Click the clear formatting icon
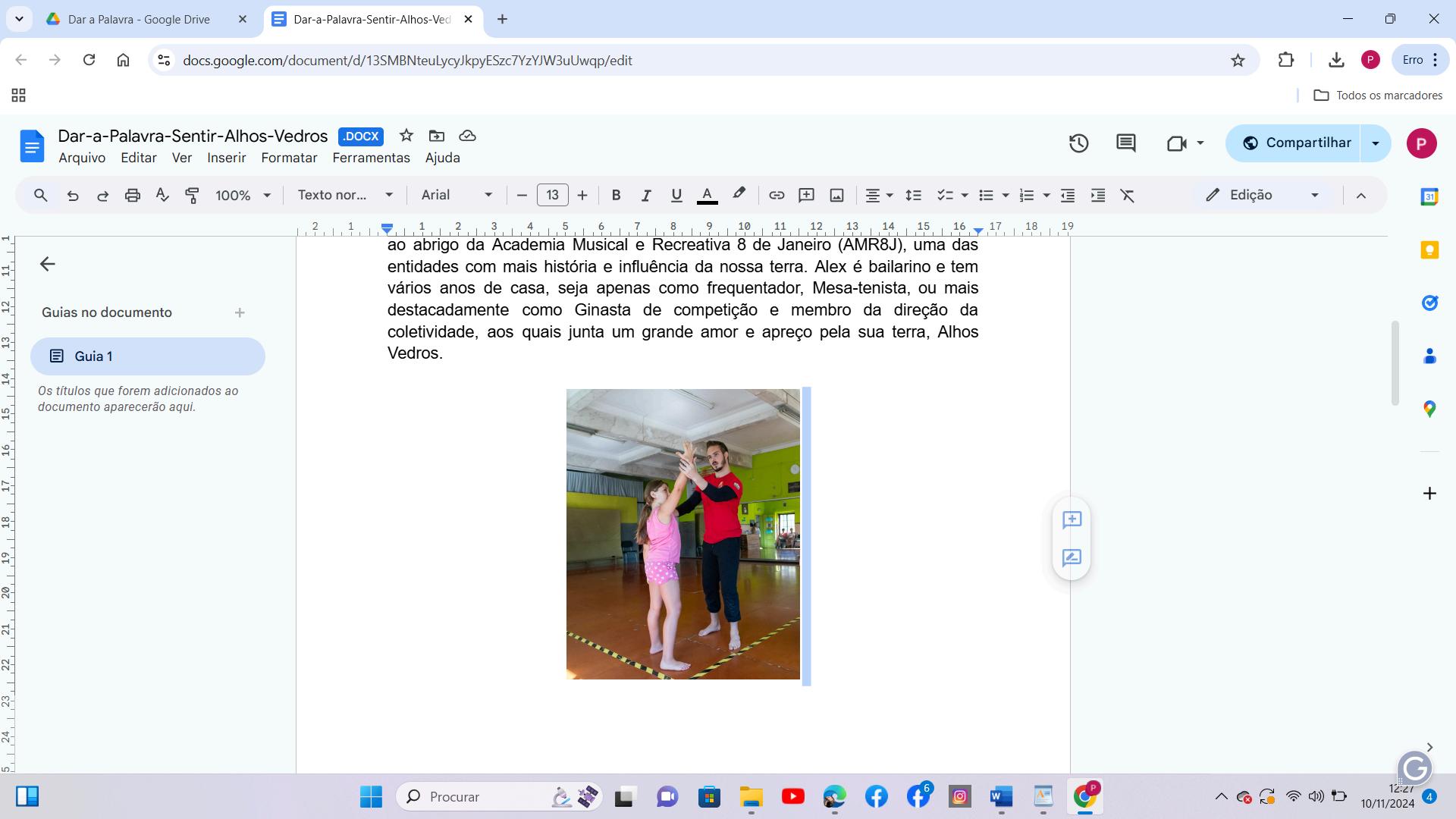Image resolution: width=1456 pixels, height=819 pixels. [1128, 196]
